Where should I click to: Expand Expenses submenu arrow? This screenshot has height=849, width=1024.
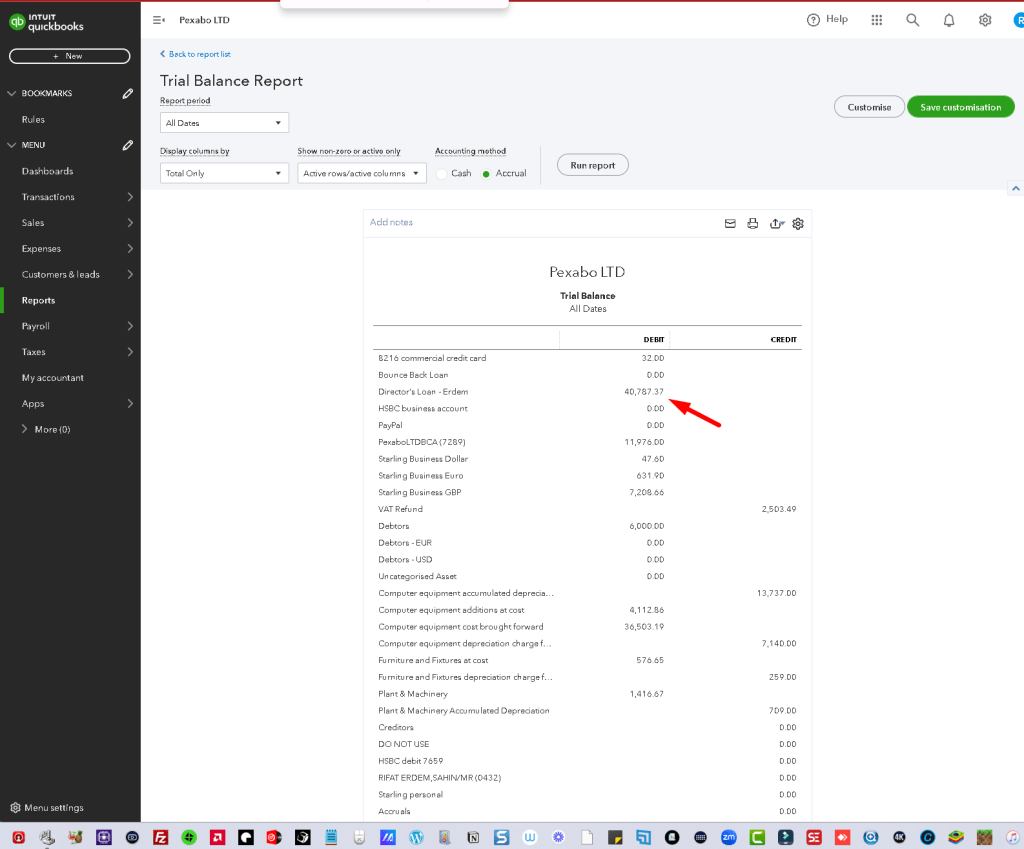[130, 248]
